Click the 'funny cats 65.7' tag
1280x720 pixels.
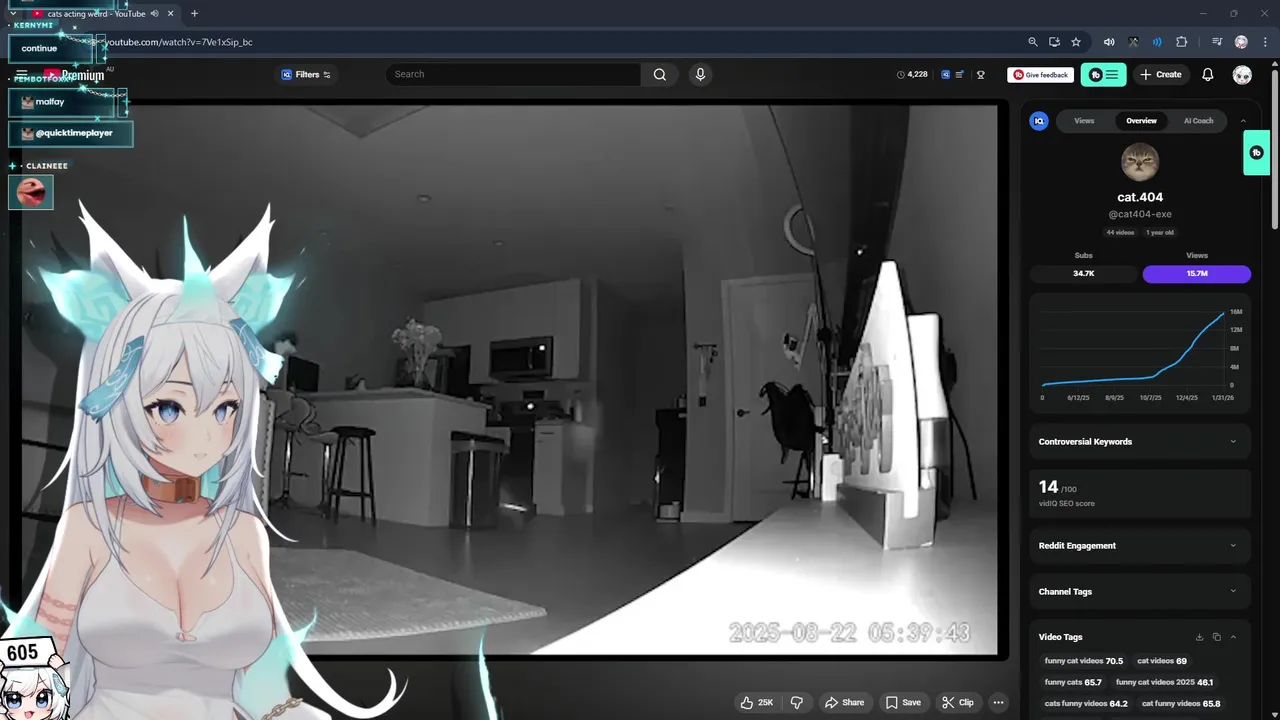1073,682
